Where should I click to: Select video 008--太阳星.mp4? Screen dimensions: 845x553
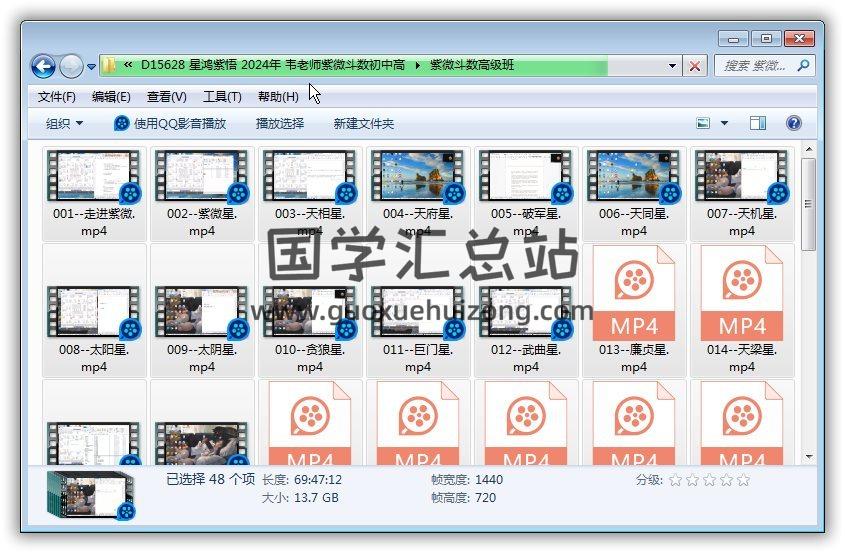click(94, 311)
